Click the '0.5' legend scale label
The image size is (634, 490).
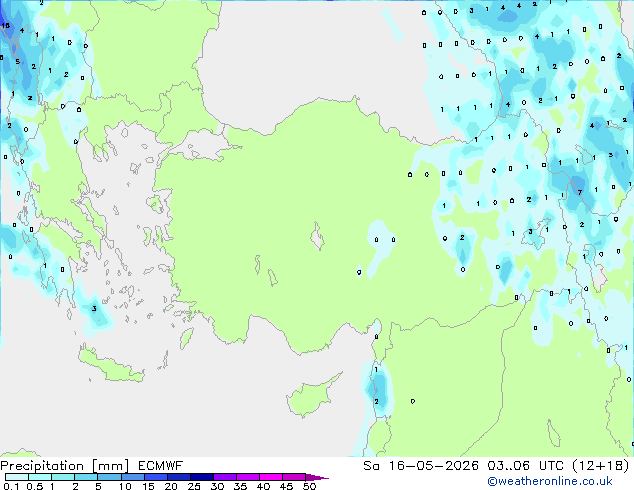[35, 486]
